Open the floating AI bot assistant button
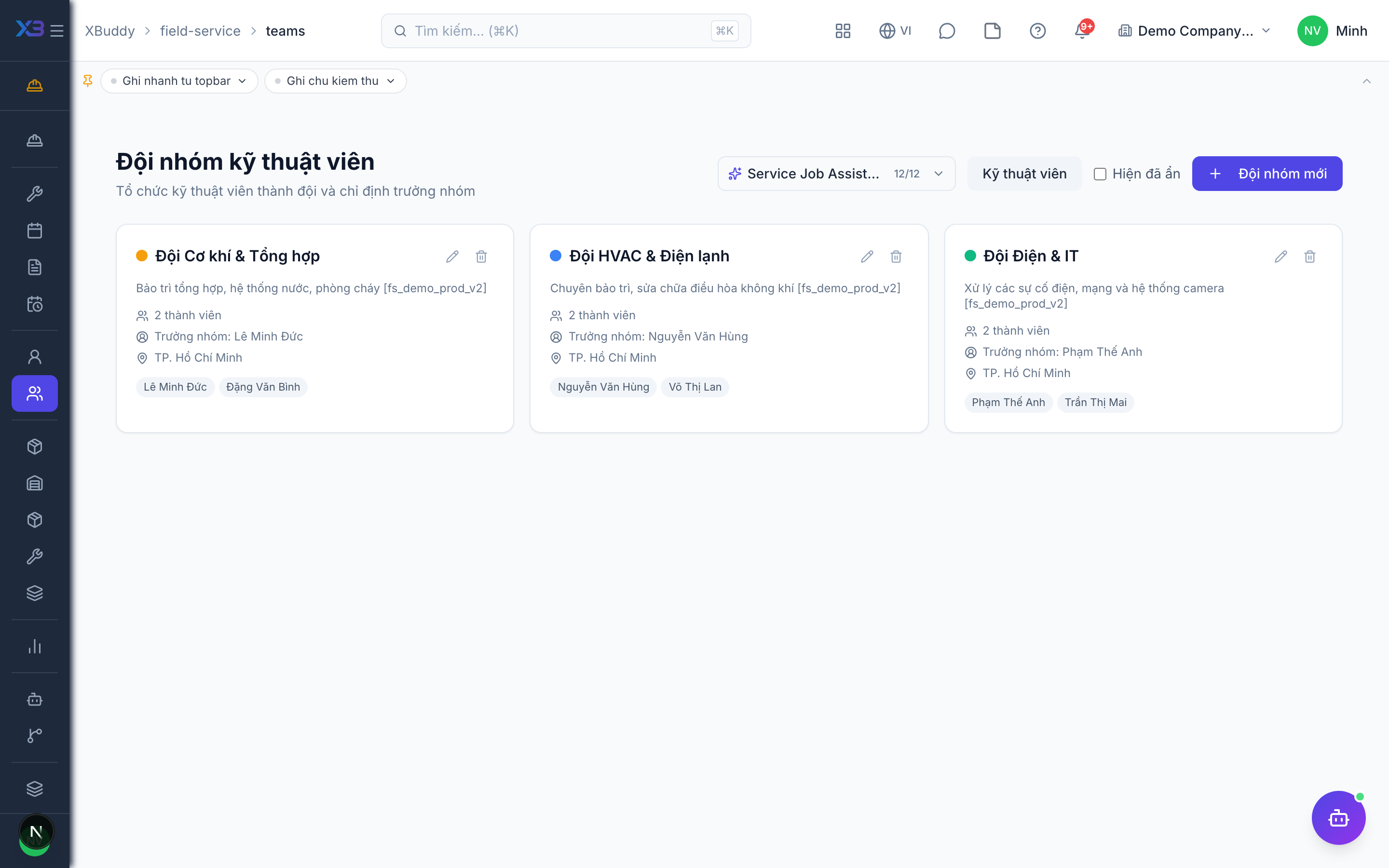Screen dimensions: 1389x868 1338,817
